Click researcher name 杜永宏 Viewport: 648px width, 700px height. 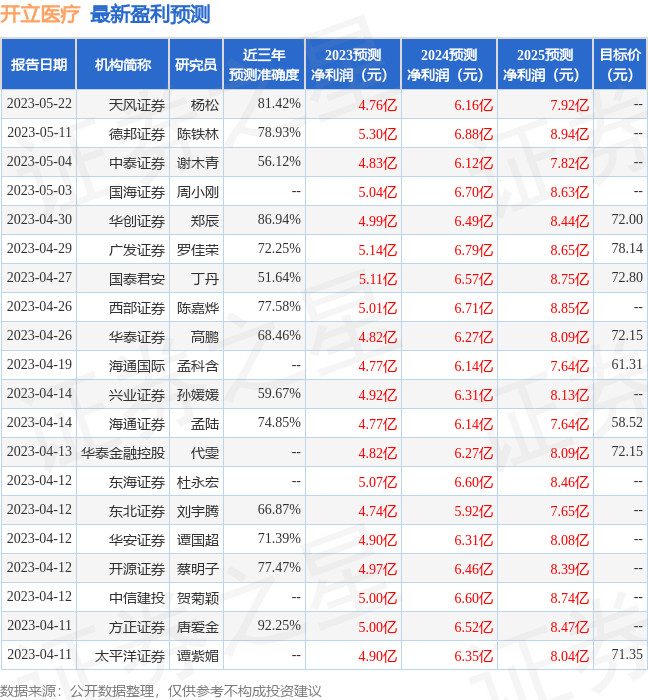[198, 483]
